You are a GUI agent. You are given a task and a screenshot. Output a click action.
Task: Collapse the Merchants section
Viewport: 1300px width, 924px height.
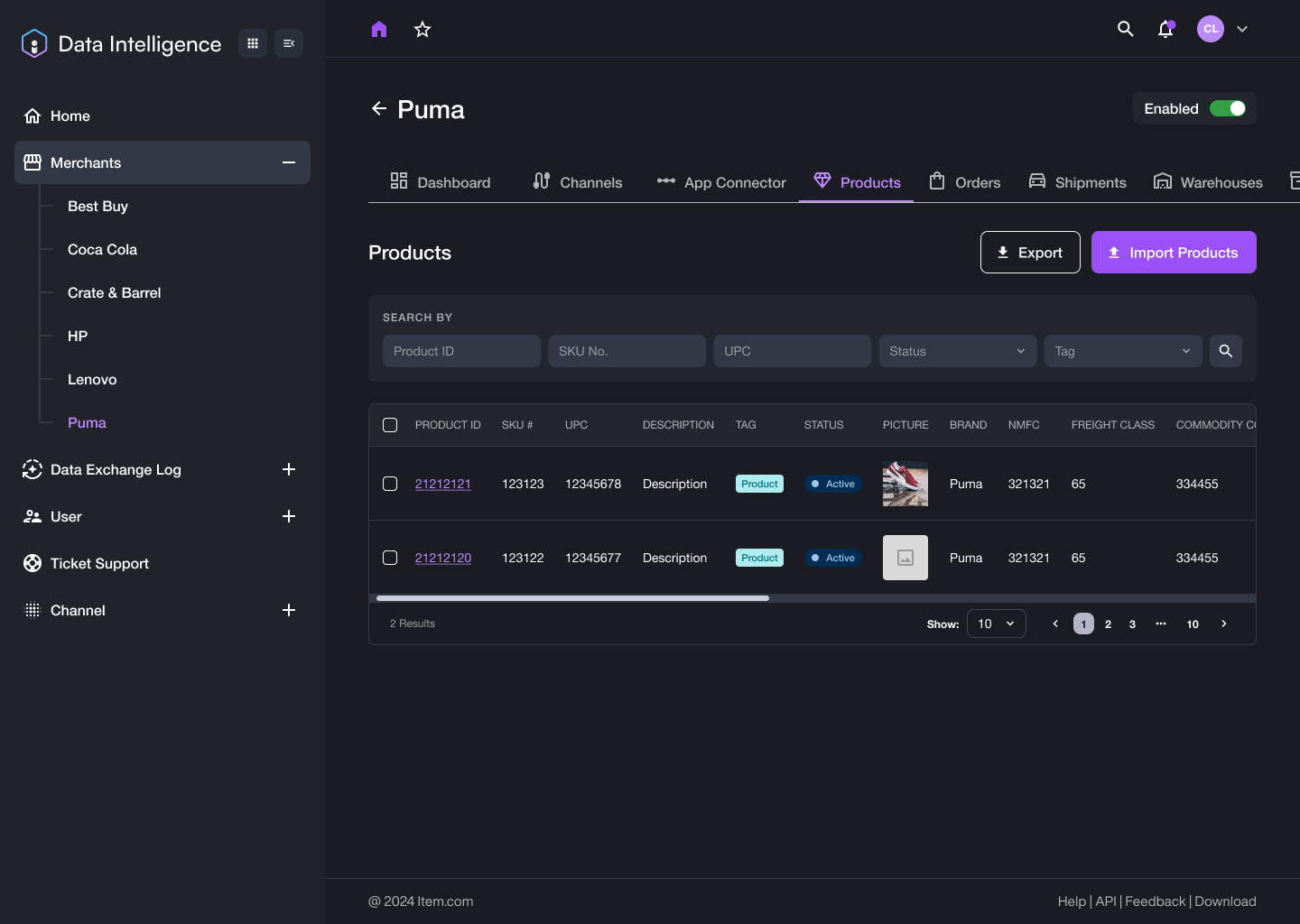pyautogui.click(x=289, y=162)
